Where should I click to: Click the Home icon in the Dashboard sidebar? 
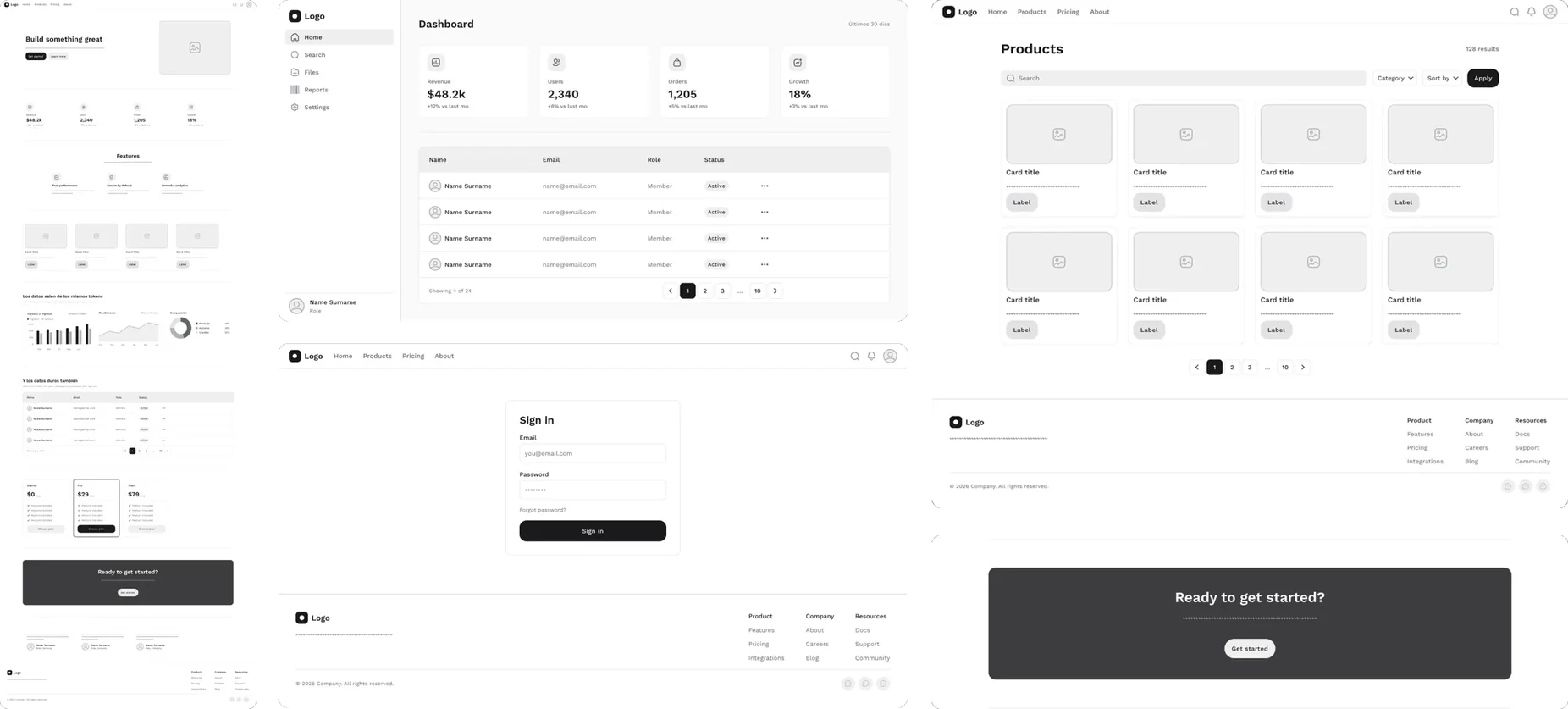click(295, 37)
